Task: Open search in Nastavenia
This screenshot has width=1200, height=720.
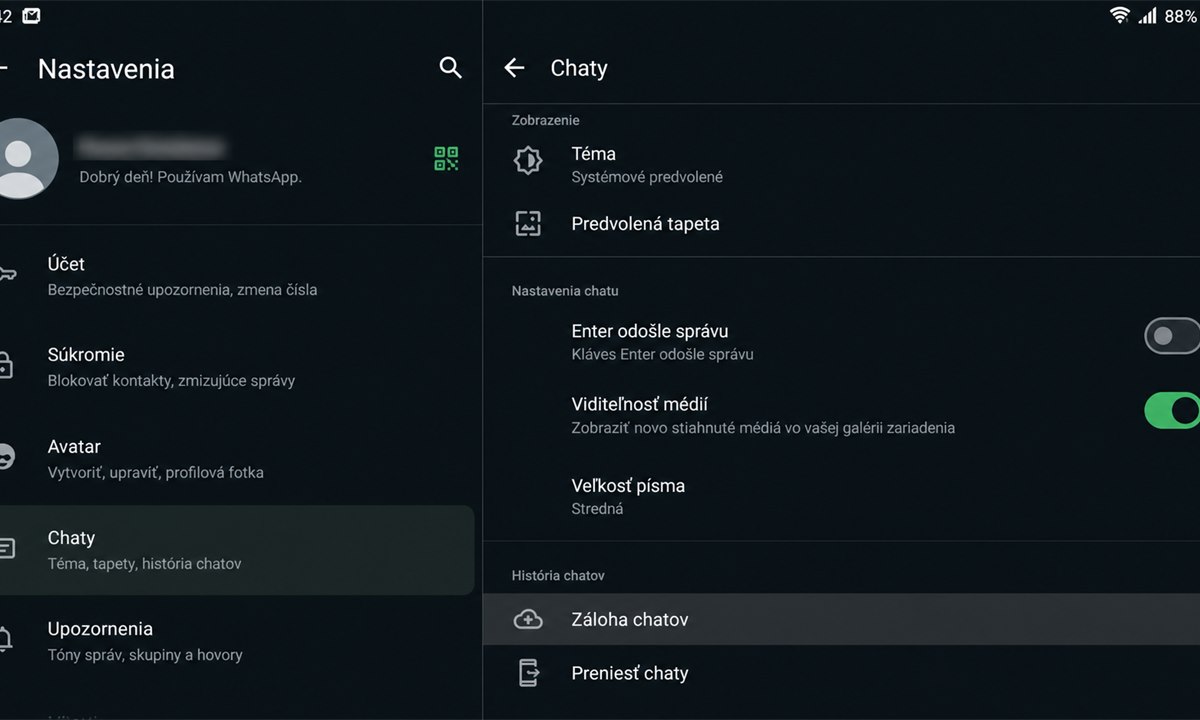Action: pos(451,68)
